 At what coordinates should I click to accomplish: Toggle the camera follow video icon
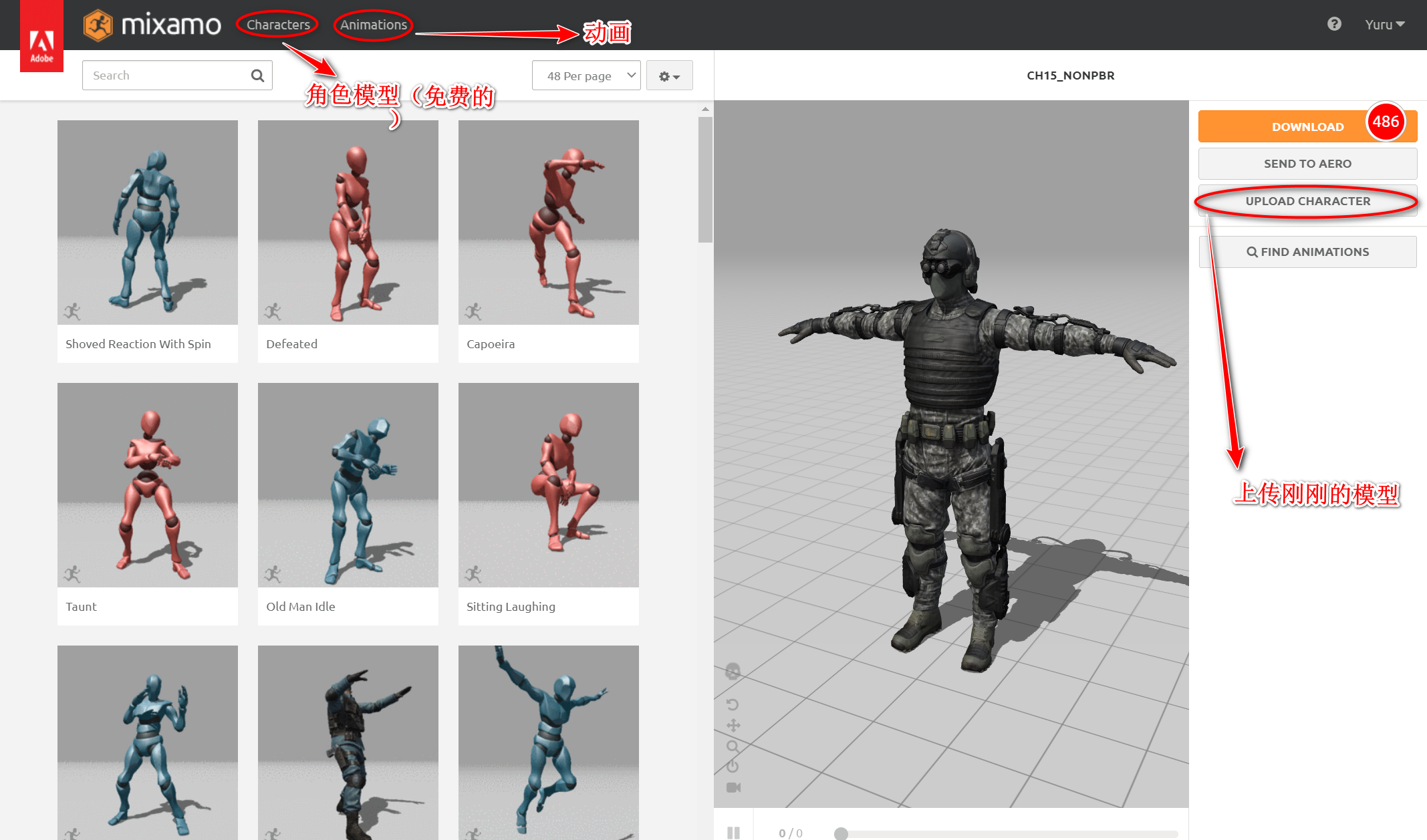(x=733, y=787)
